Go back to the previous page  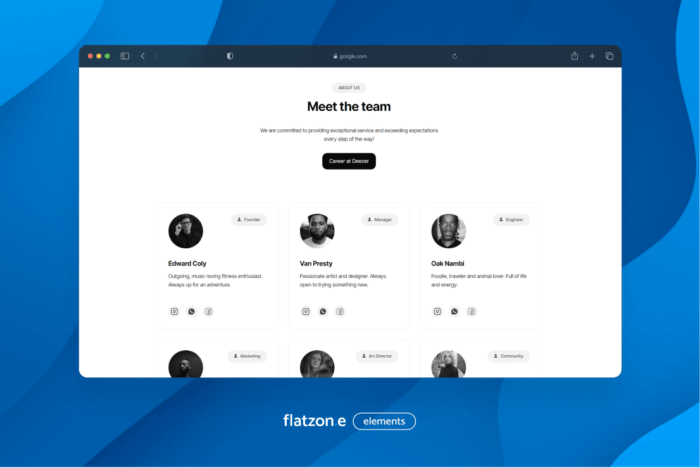(x=143, y=56)
